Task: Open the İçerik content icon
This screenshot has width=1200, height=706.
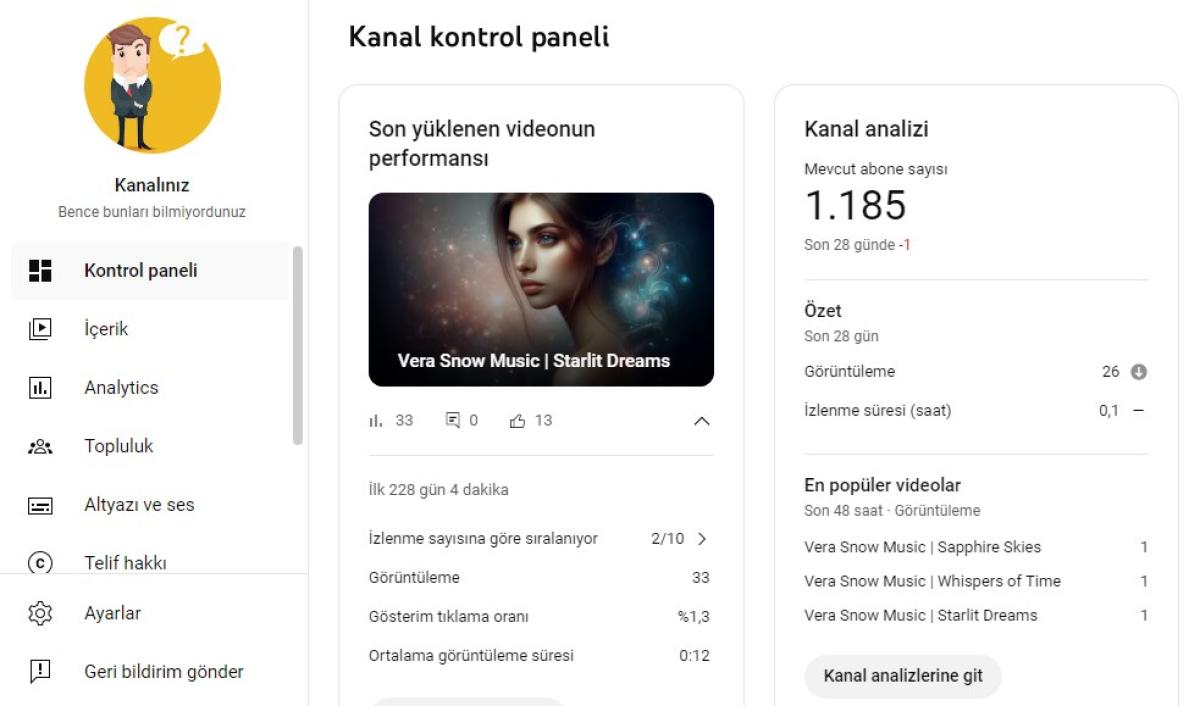Action: click(x=40, y=329)
